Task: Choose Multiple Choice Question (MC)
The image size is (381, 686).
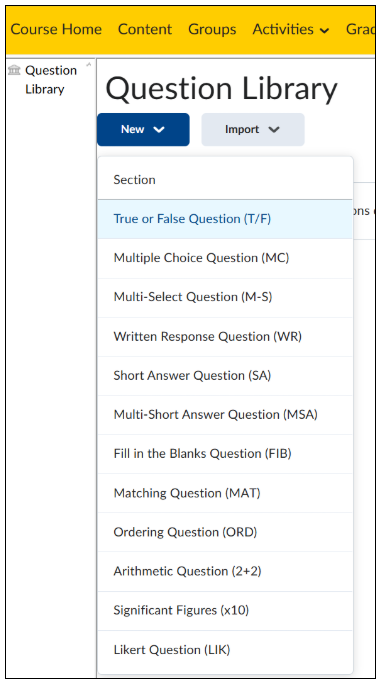Action: (x=225, y=258)
